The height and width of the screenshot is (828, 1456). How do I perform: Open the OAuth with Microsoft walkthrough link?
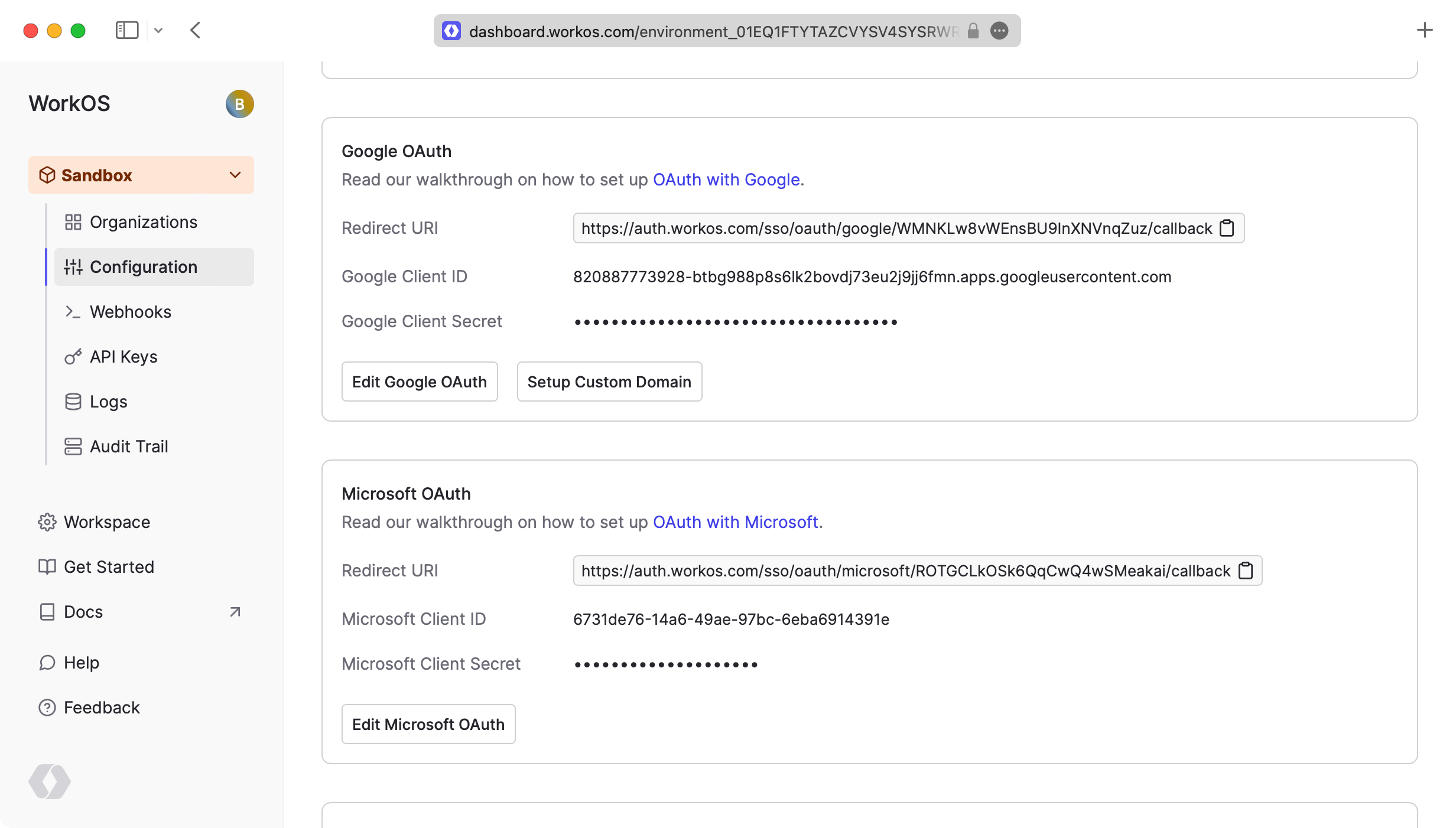[735, 522]
